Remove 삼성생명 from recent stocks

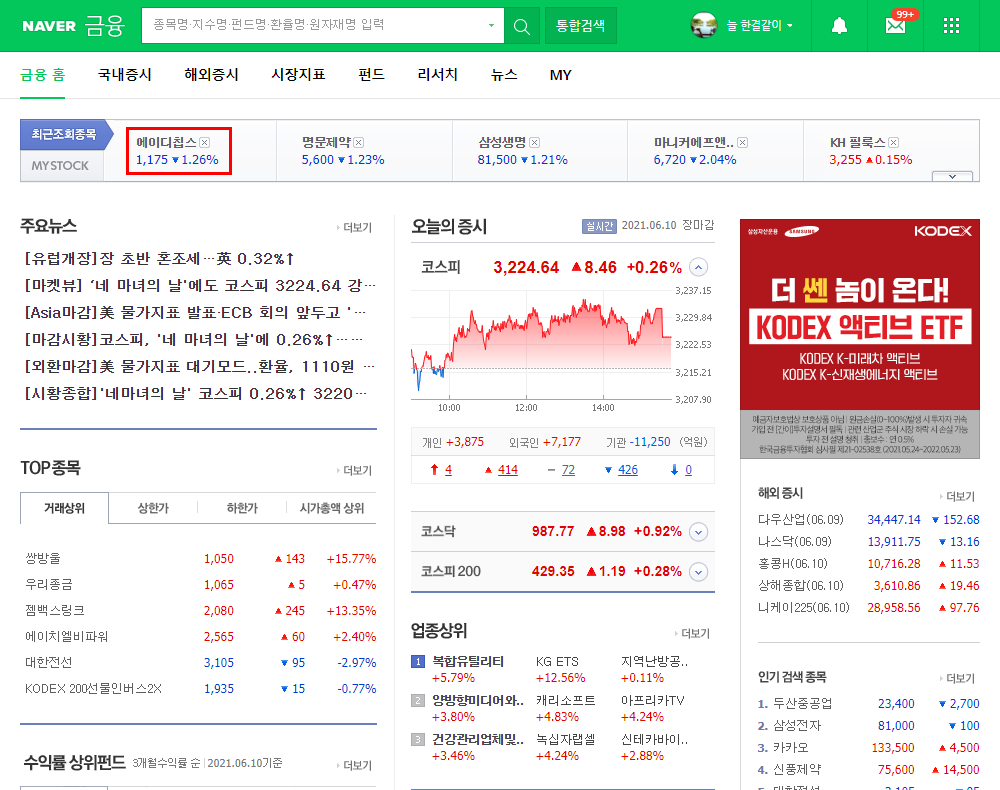[x=534, y=142]
